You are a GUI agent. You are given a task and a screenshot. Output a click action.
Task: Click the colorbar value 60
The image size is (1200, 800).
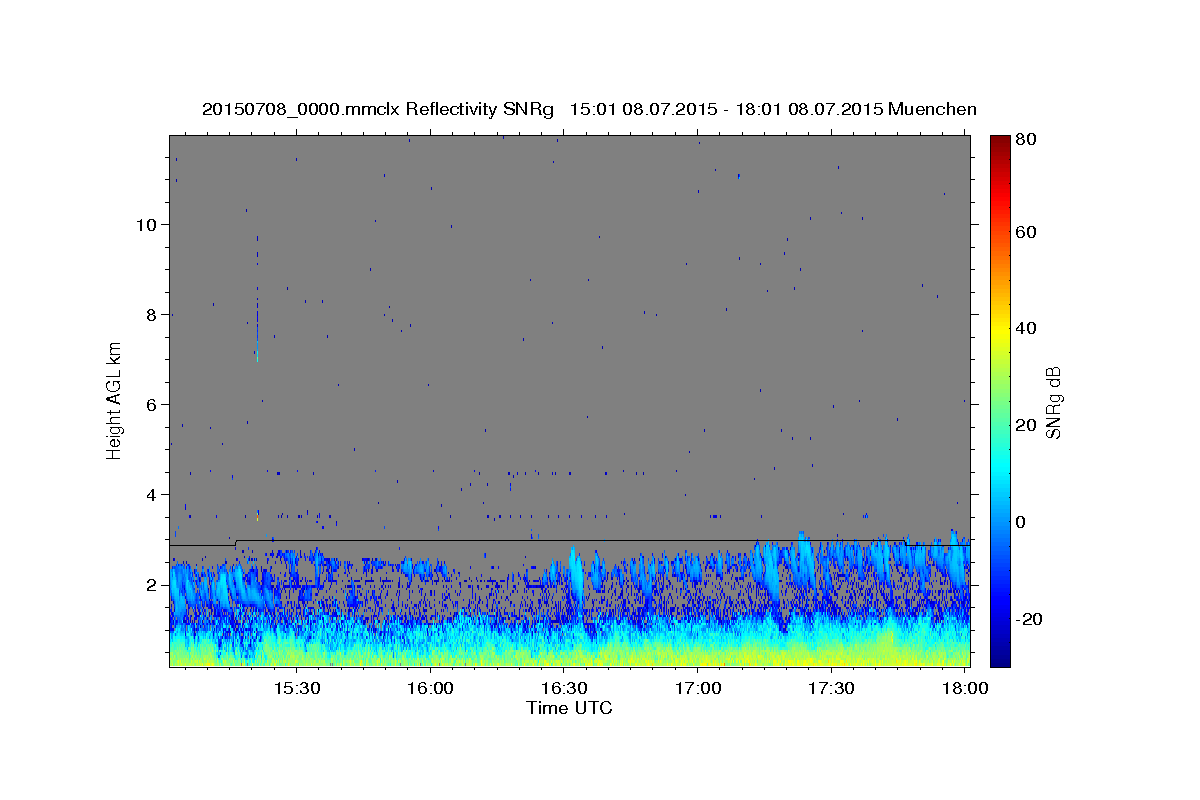(x=1027, y=232)
